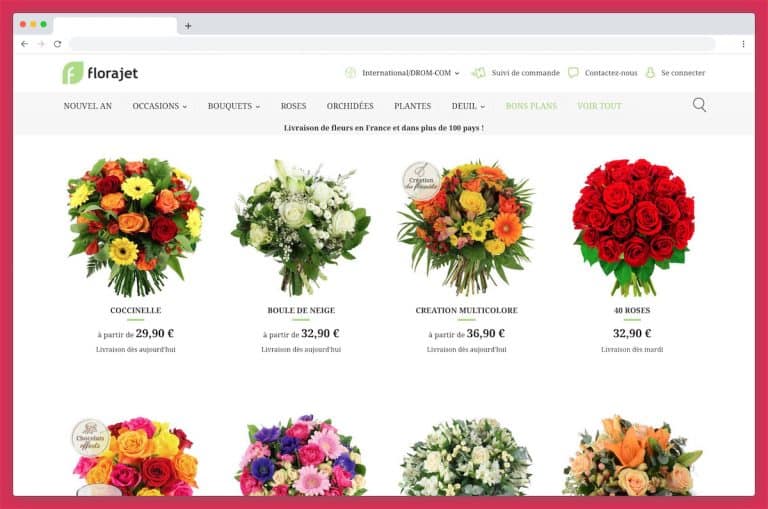
Task: Click the Boule de Neige bouquet image
Action: tap(301, 227)
